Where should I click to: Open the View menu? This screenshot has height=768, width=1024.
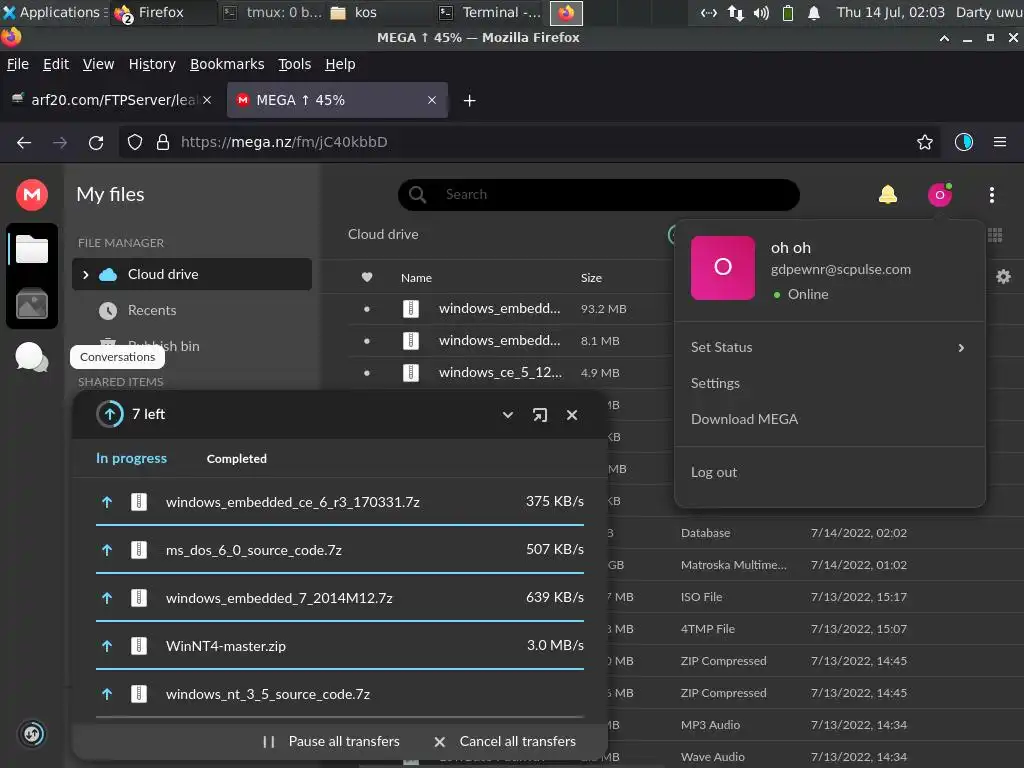pyautogui.click(x=98, y=64)
